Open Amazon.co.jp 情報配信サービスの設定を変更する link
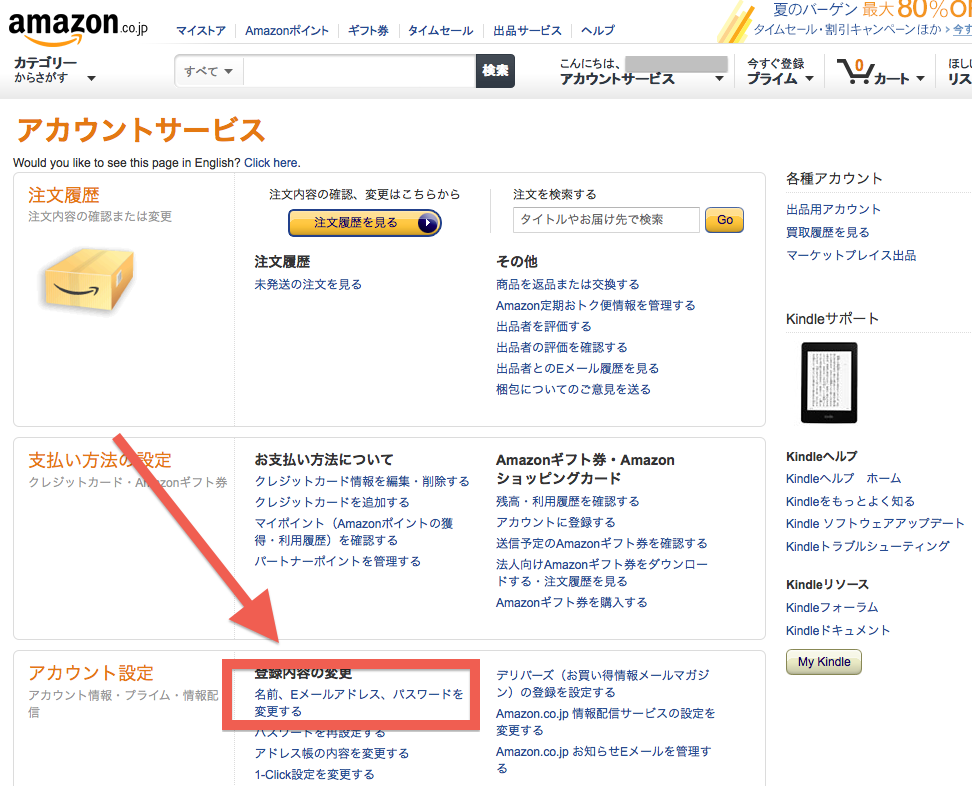972x786 pixels. coord(606,722)
